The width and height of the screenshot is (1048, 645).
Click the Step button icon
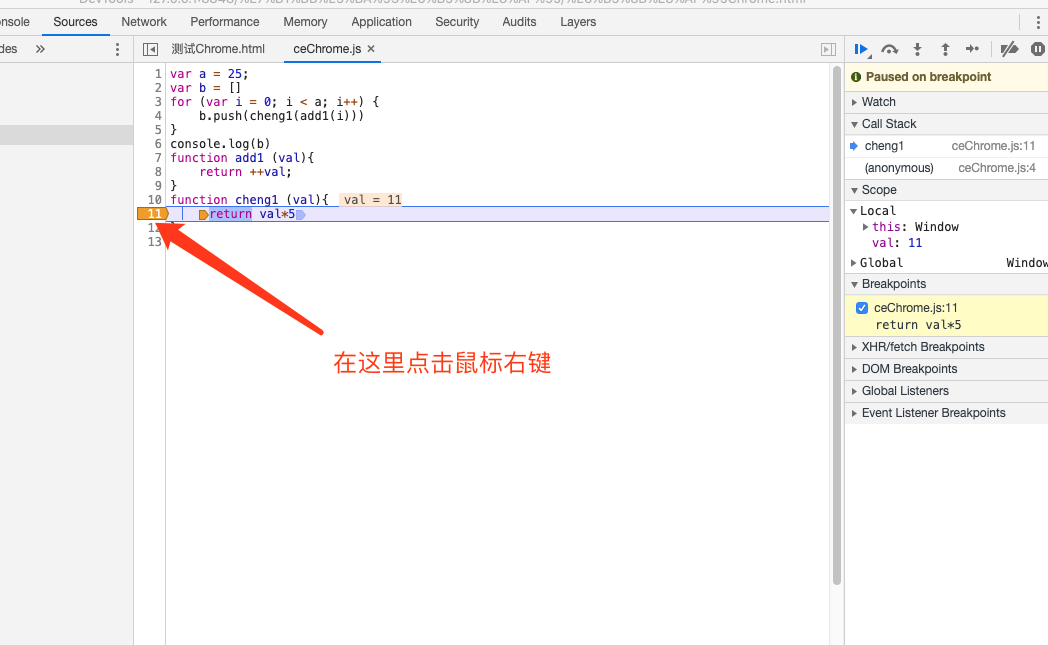tap(972, 49)
